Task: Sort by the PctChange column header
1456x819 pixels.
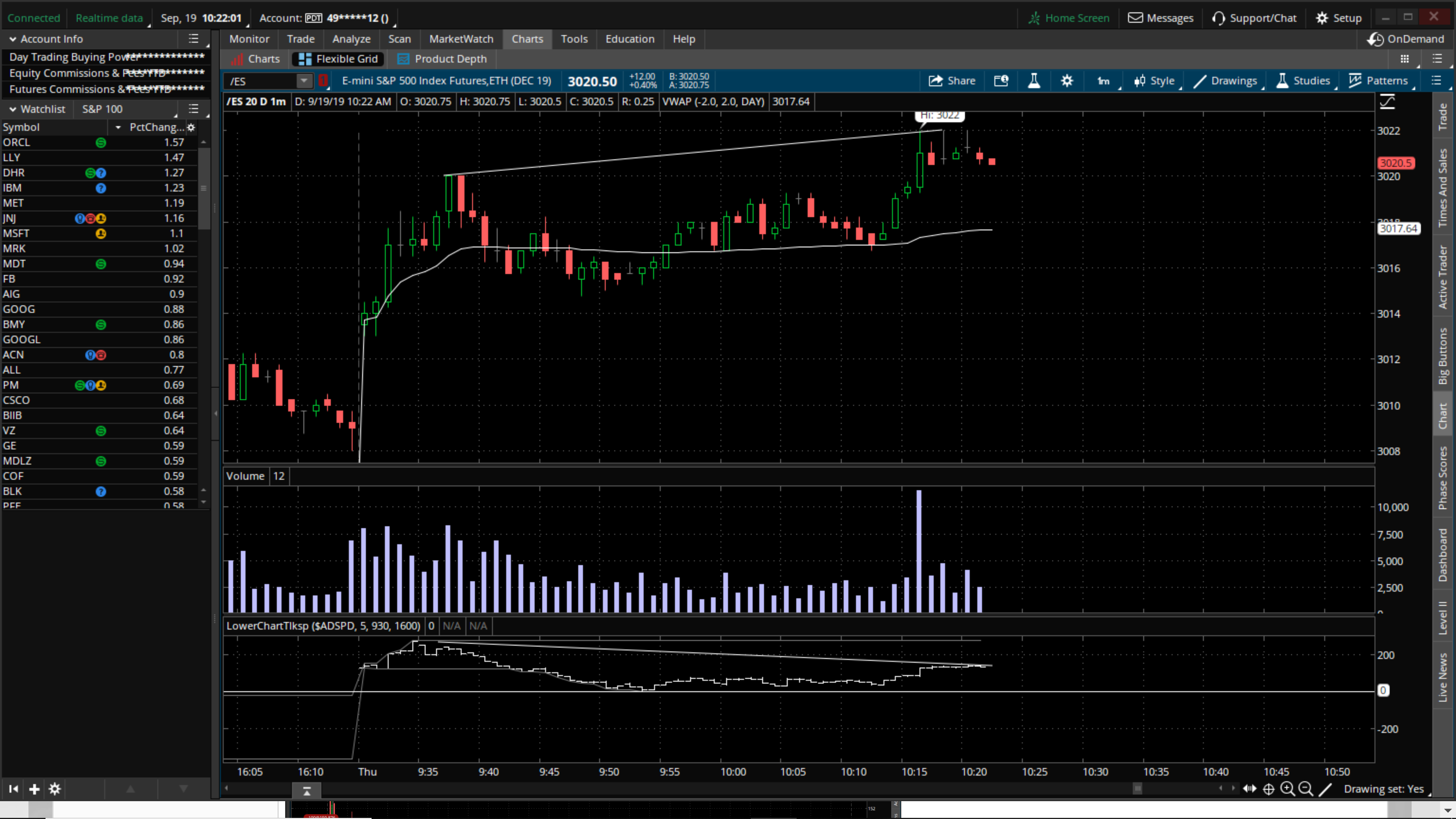Action: 156,127
